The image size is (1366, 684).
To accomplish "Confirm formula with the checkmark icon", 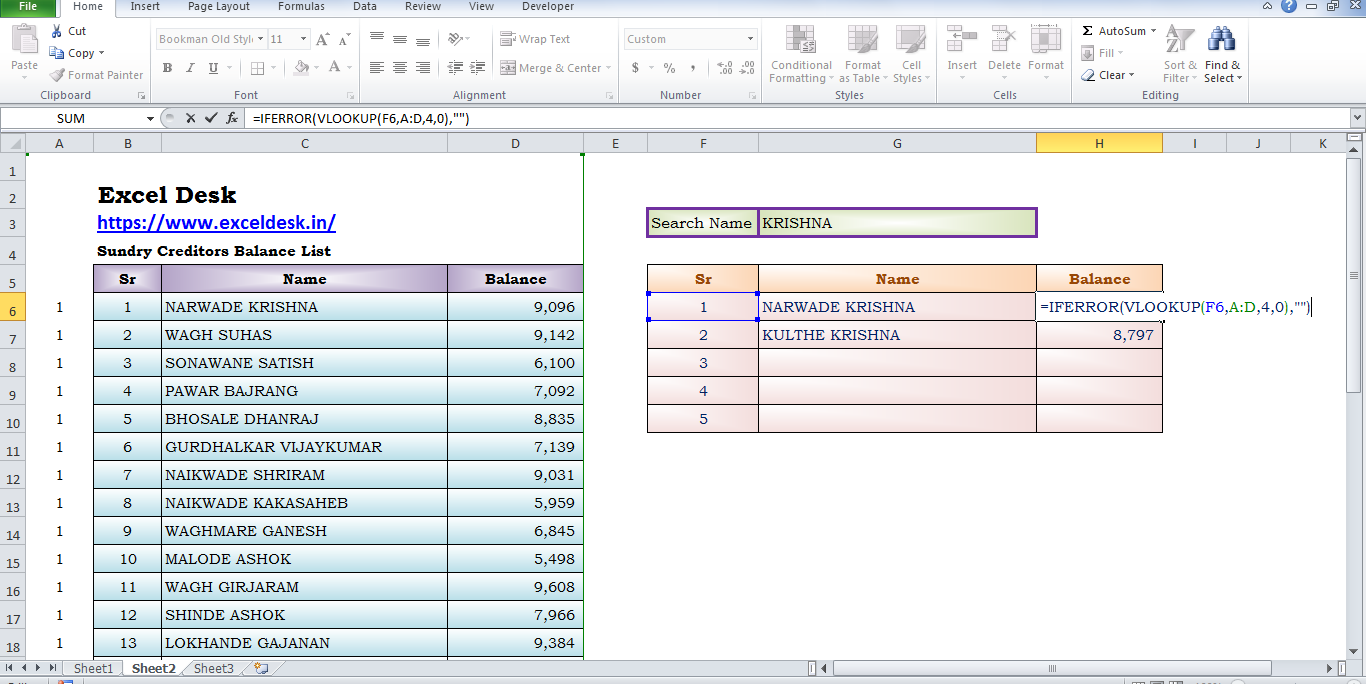I will pyautogui.click(x=211, y=118).
